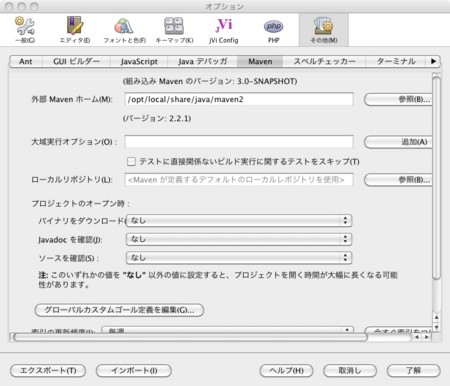Open the ソースを確認 dropdown
Viewport: 450px width, 386px height.
pyautogui.click(x=239, y=258)
